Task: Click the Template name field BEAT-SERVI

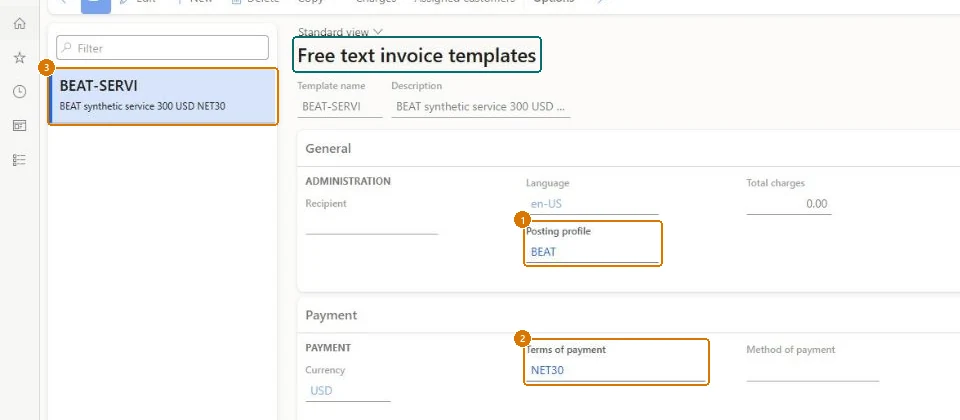Action: click(340, 107)
